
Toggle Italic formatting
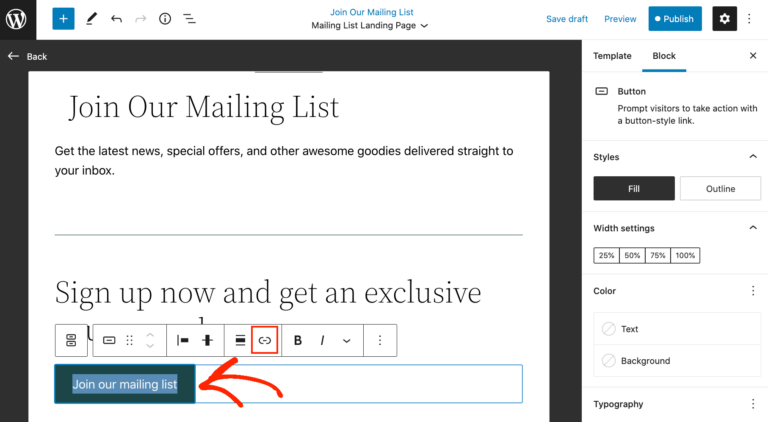tap(322, 340)
